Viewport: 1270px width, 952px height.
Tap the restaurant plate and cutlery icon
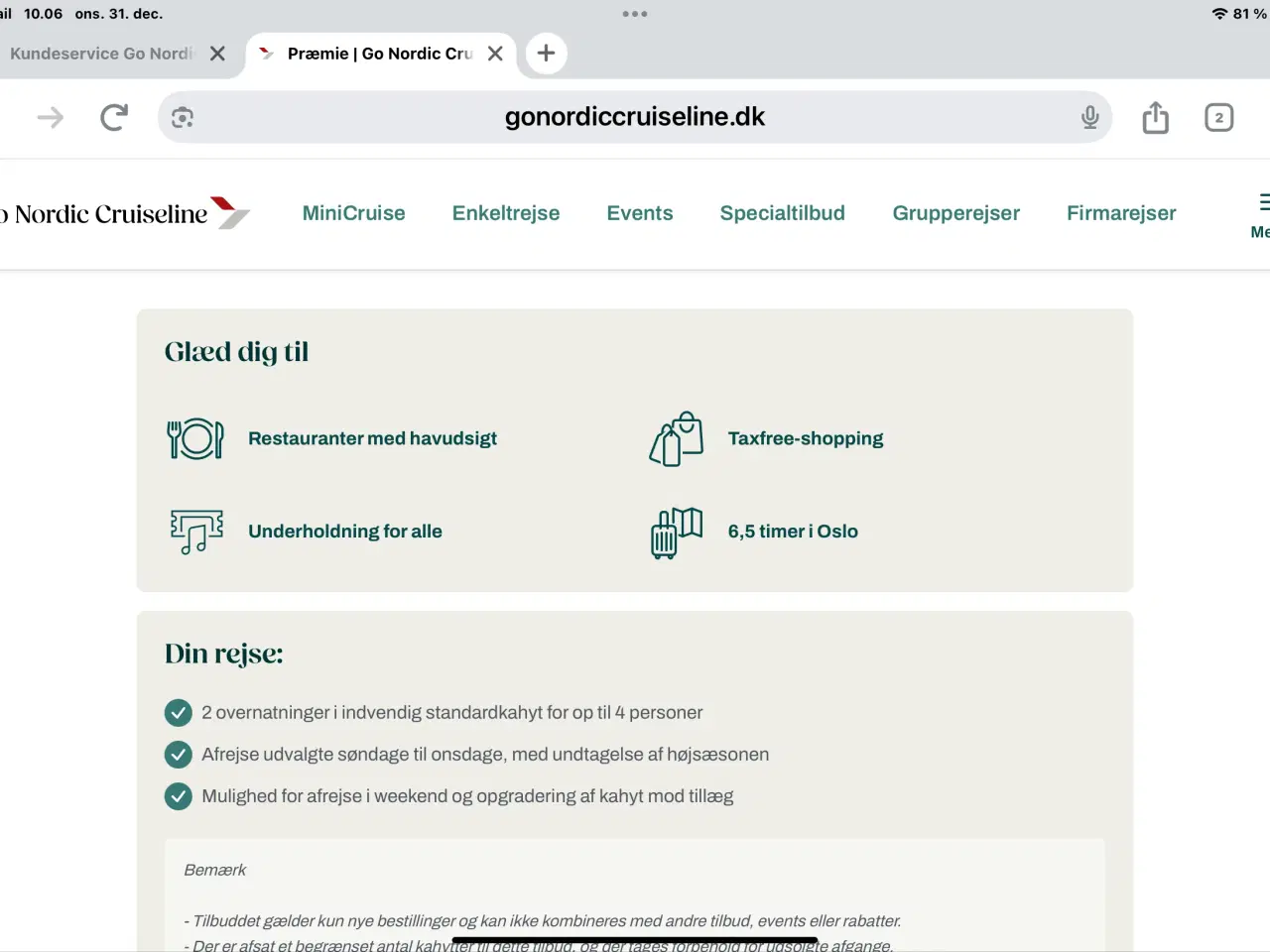click(194, 438)
